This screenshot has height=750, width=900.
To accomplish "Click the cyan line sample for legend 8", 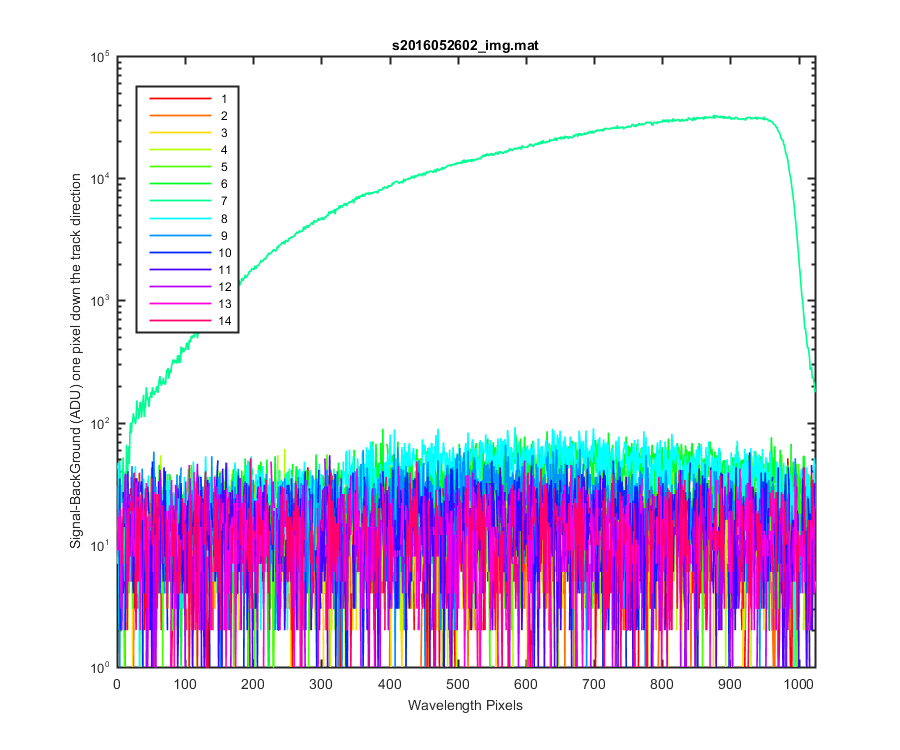I will click(x=180, y=219).
